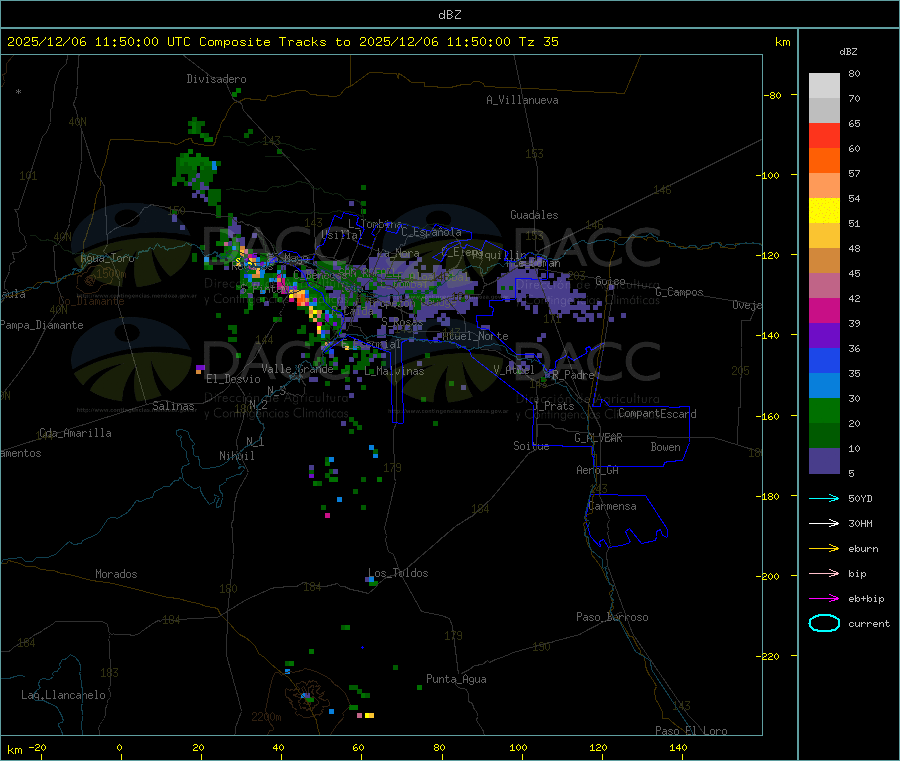Click the 'Cda_Amarilla' map label
This screenshot has width=900, height=761.
[x=75, y=433]
